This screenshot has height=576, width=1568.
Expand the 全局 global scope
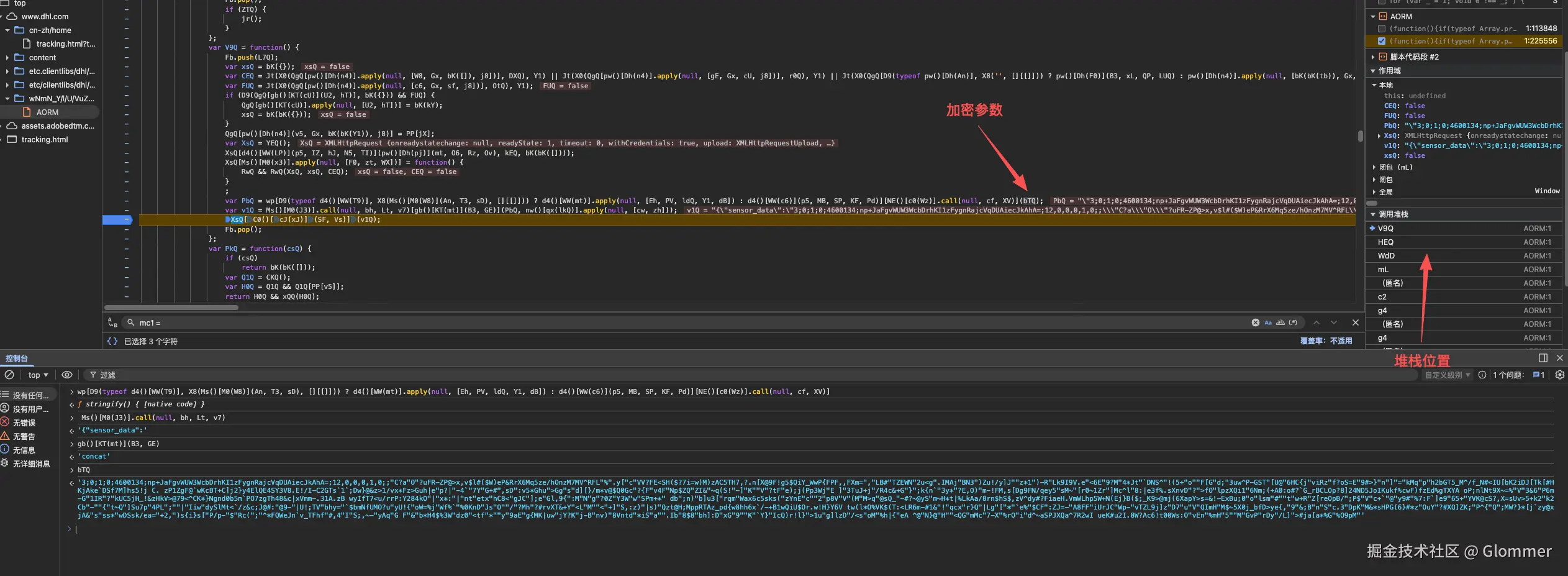[1374, 192]
